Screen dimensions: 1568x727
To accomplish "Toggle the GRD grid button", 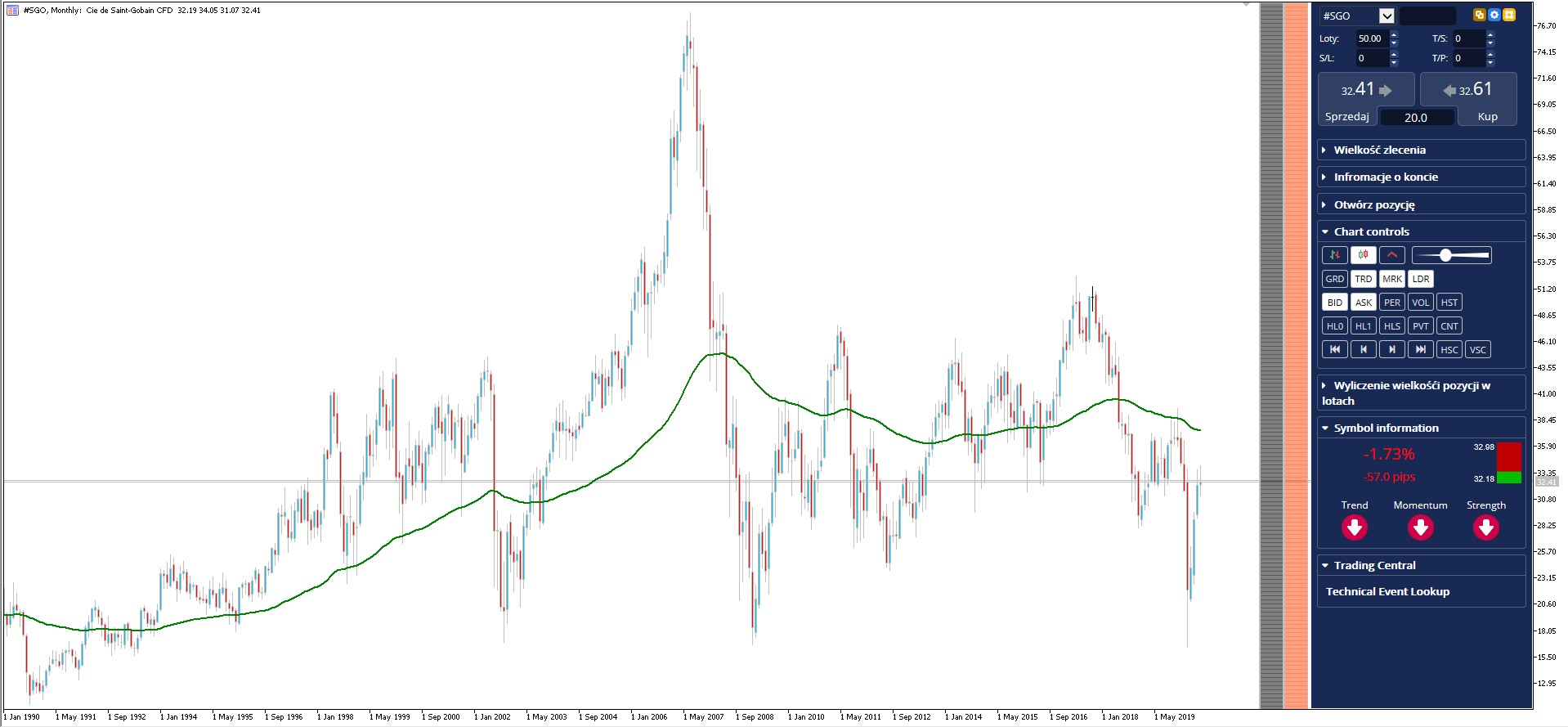I will (1334, 279).
